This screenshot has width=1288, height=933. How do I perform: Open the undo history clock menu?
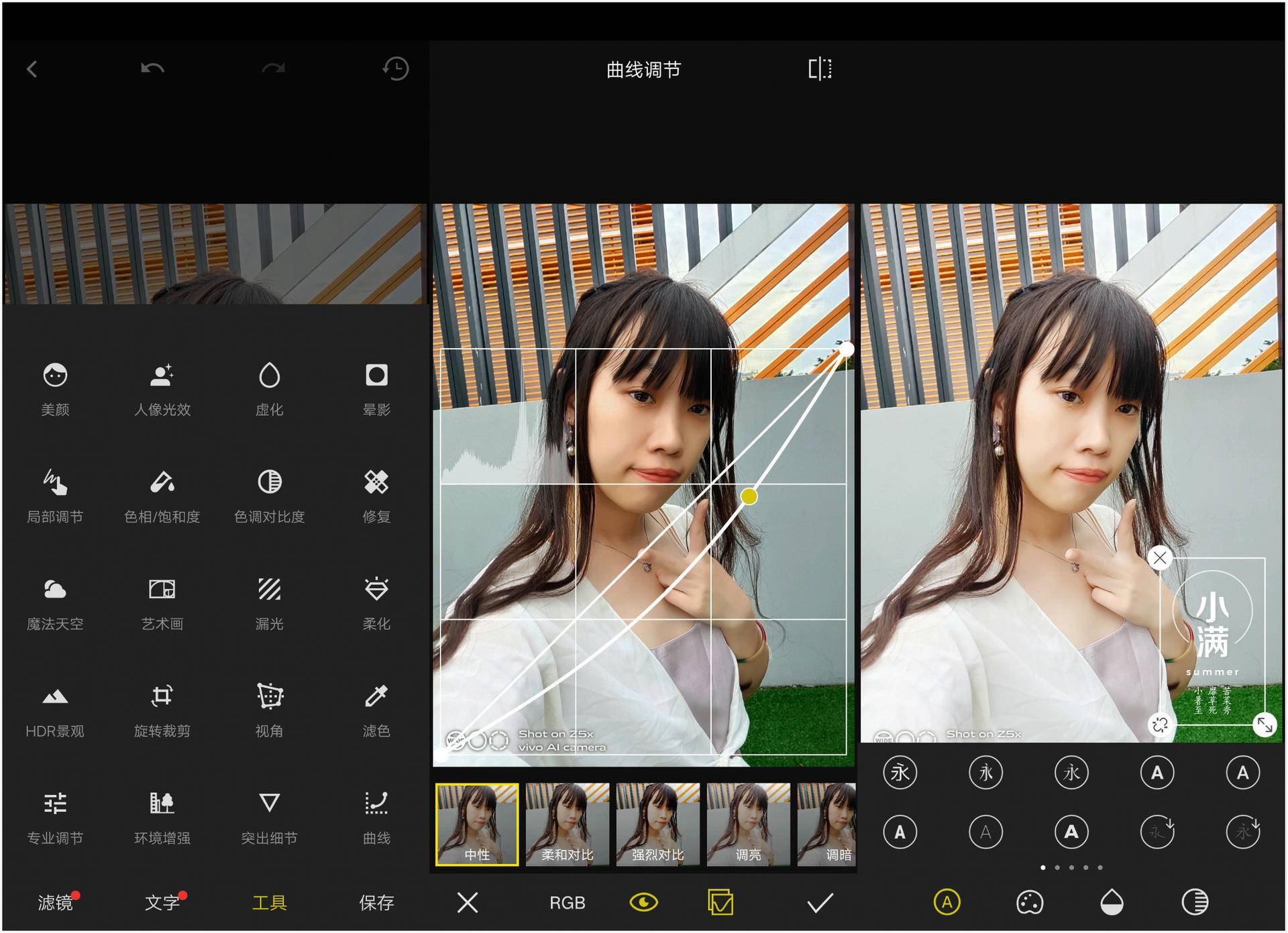(394, 69)
